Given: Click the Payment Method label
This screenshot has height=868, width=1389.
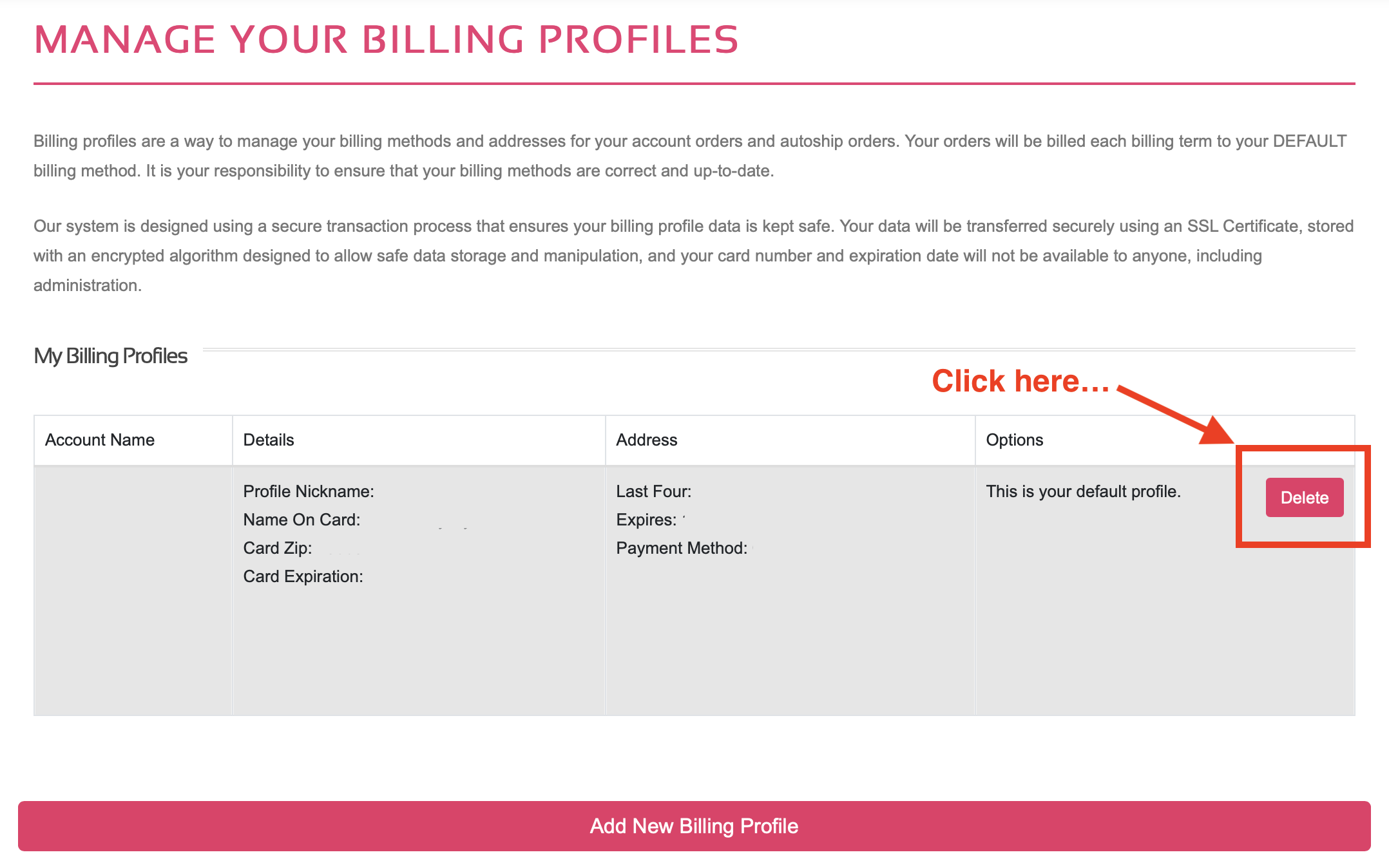Looking at the screenshot, I should pos(680,548).
